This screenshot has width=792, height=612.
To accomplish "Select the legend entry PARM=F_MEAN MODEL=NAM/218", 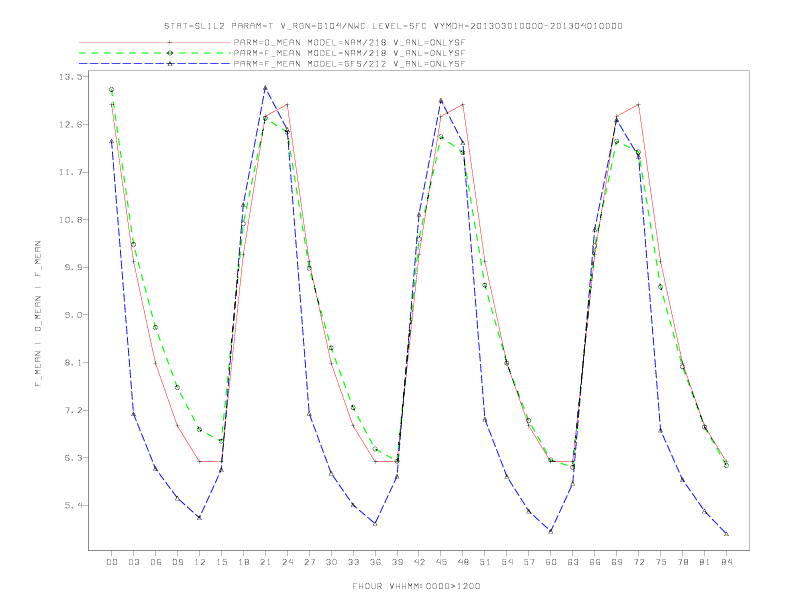I will point(349,53).
